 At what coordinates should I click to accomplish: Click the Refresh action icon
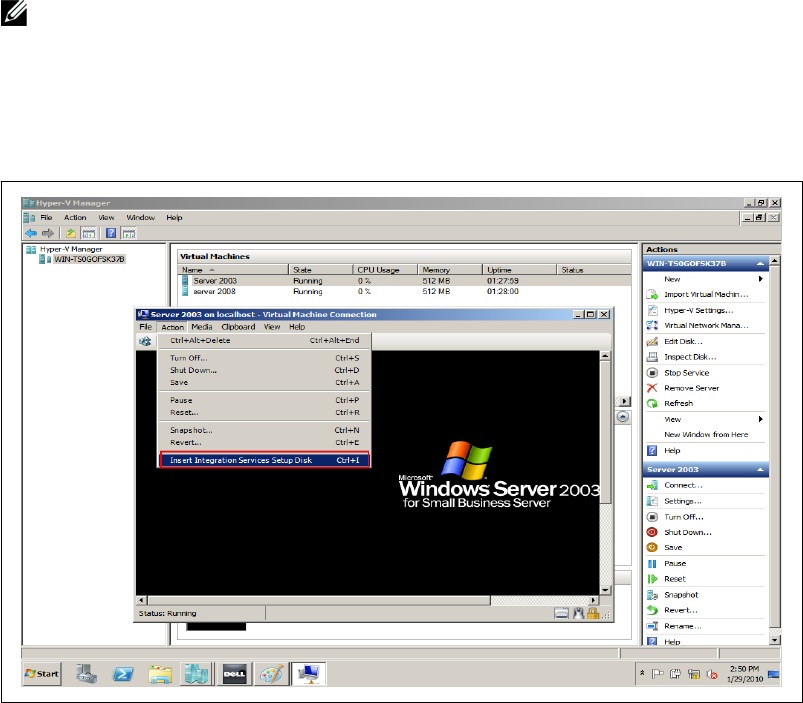[652, 403]
